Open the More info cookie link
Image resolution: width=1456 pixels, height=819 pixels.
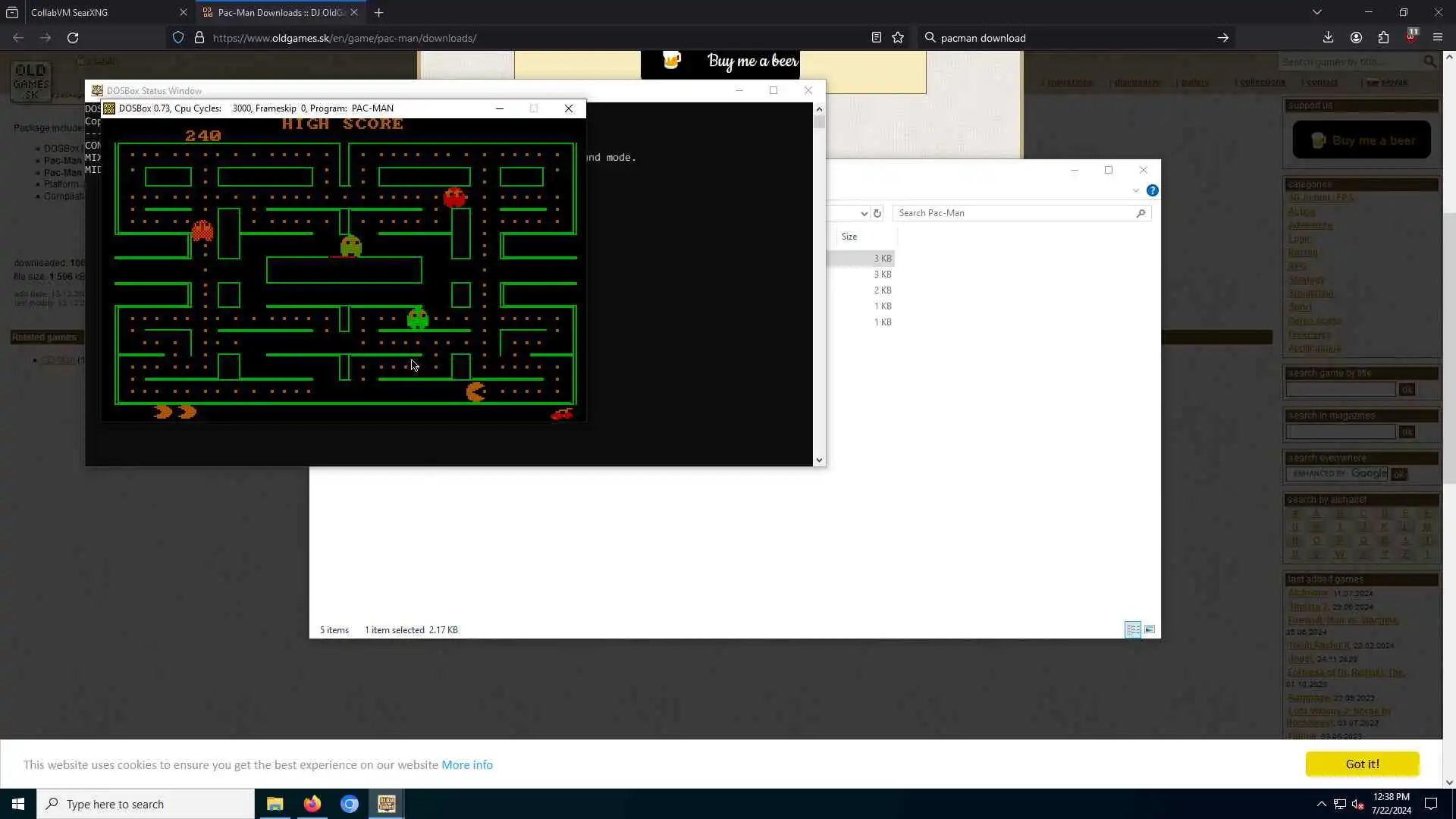point(466,764)
